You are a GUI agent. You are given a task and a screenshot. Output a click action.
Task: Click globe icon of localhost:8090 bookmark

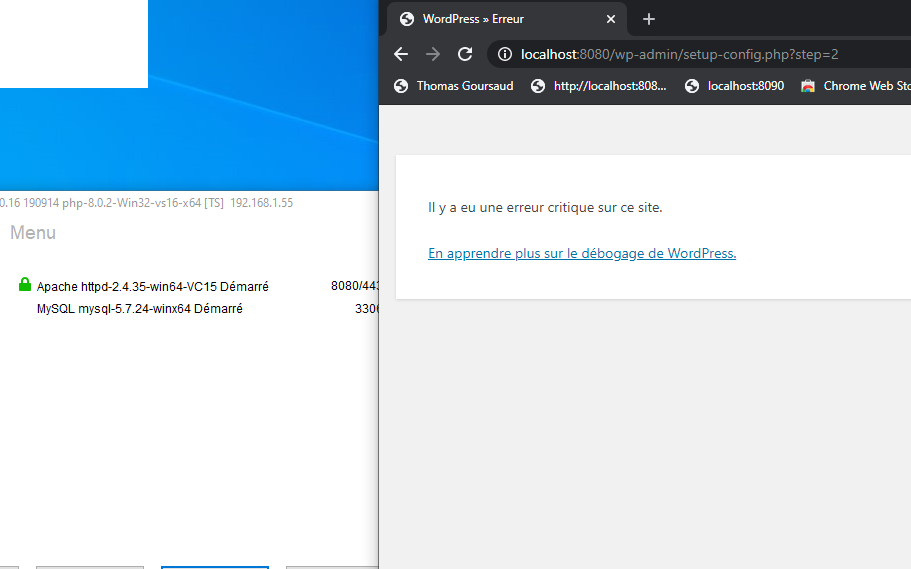691,86
